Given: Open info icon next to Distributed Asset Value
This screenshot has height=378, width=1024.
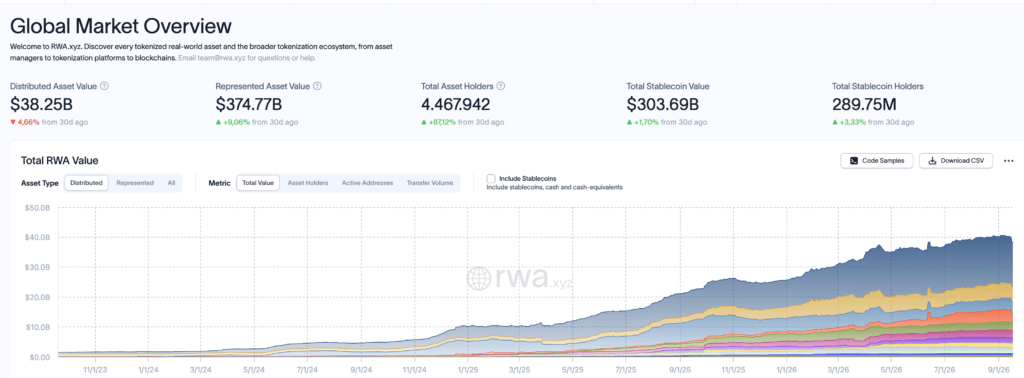Looking at the screenshot, I should point(104,86).
